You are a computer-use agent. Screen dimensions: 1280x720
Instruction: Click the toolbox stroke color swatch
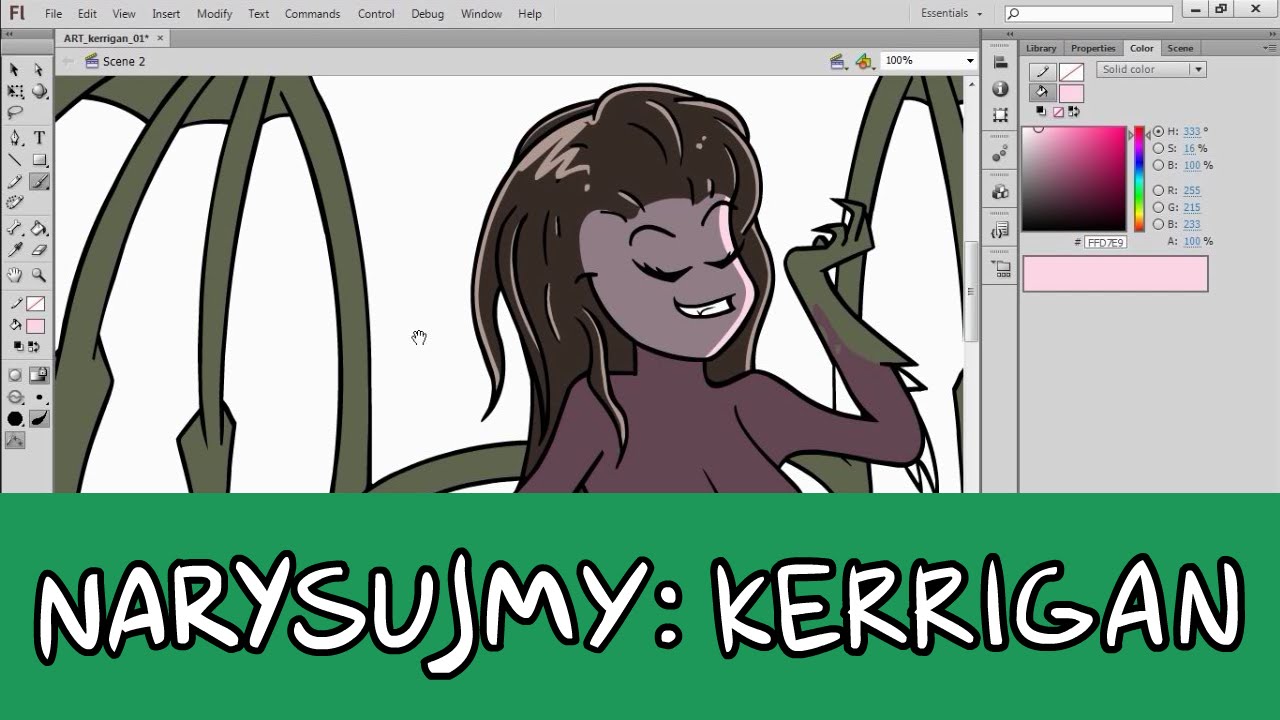[35, 304]
